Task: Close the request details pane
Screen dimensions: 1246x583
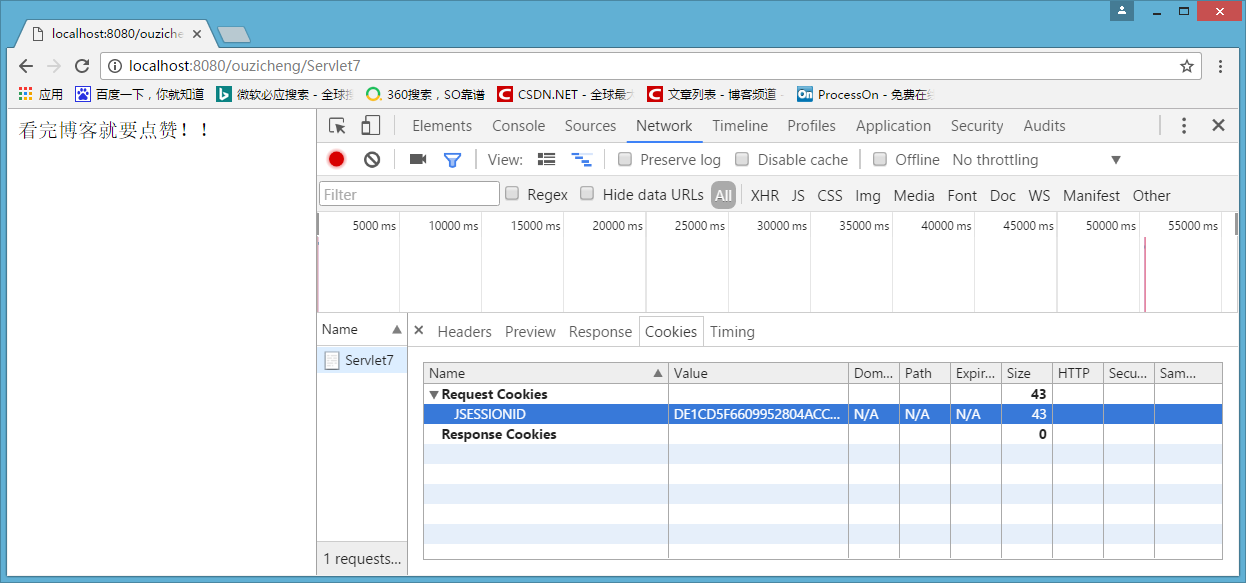Action: click(x=419, y=330)
